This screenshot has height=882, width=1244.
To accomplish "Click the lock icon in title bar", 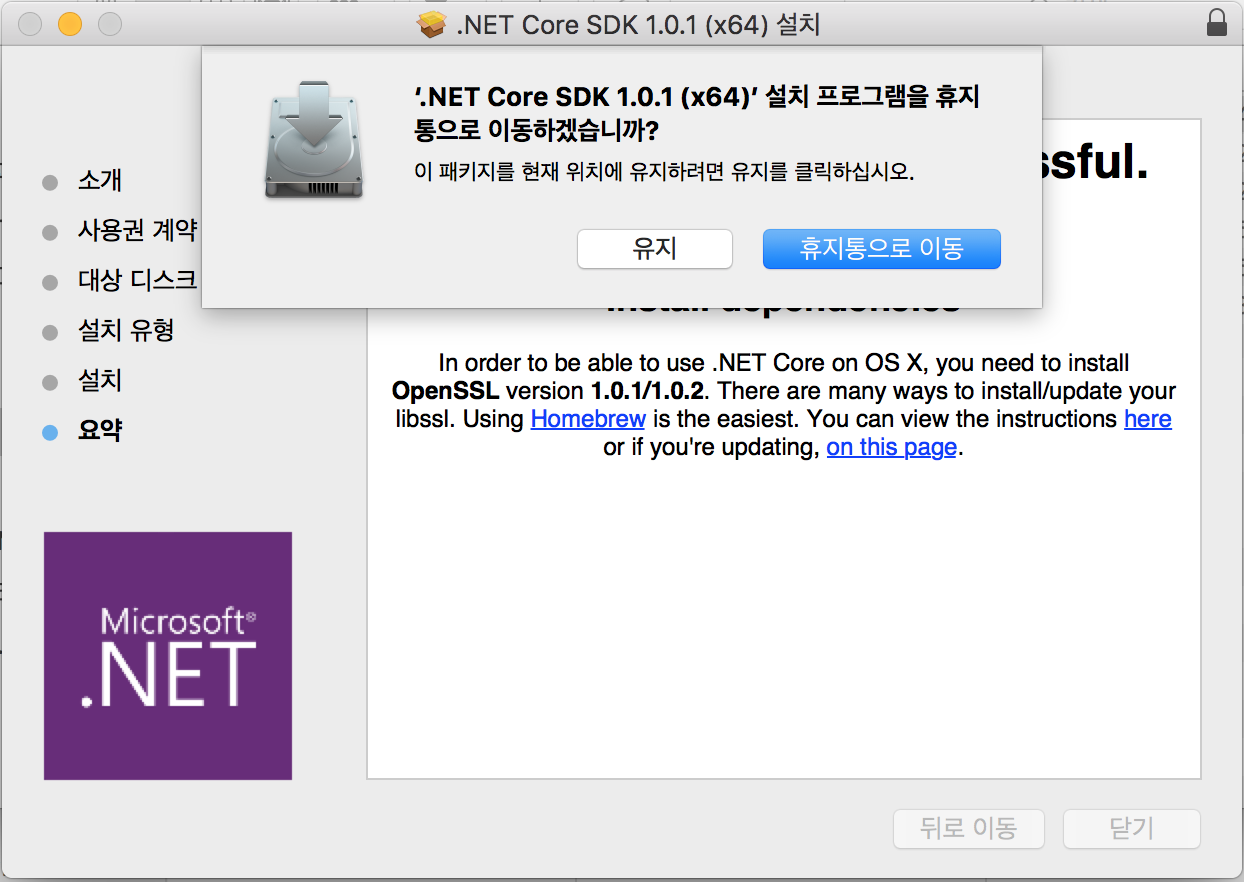I will click(1217, 24).
